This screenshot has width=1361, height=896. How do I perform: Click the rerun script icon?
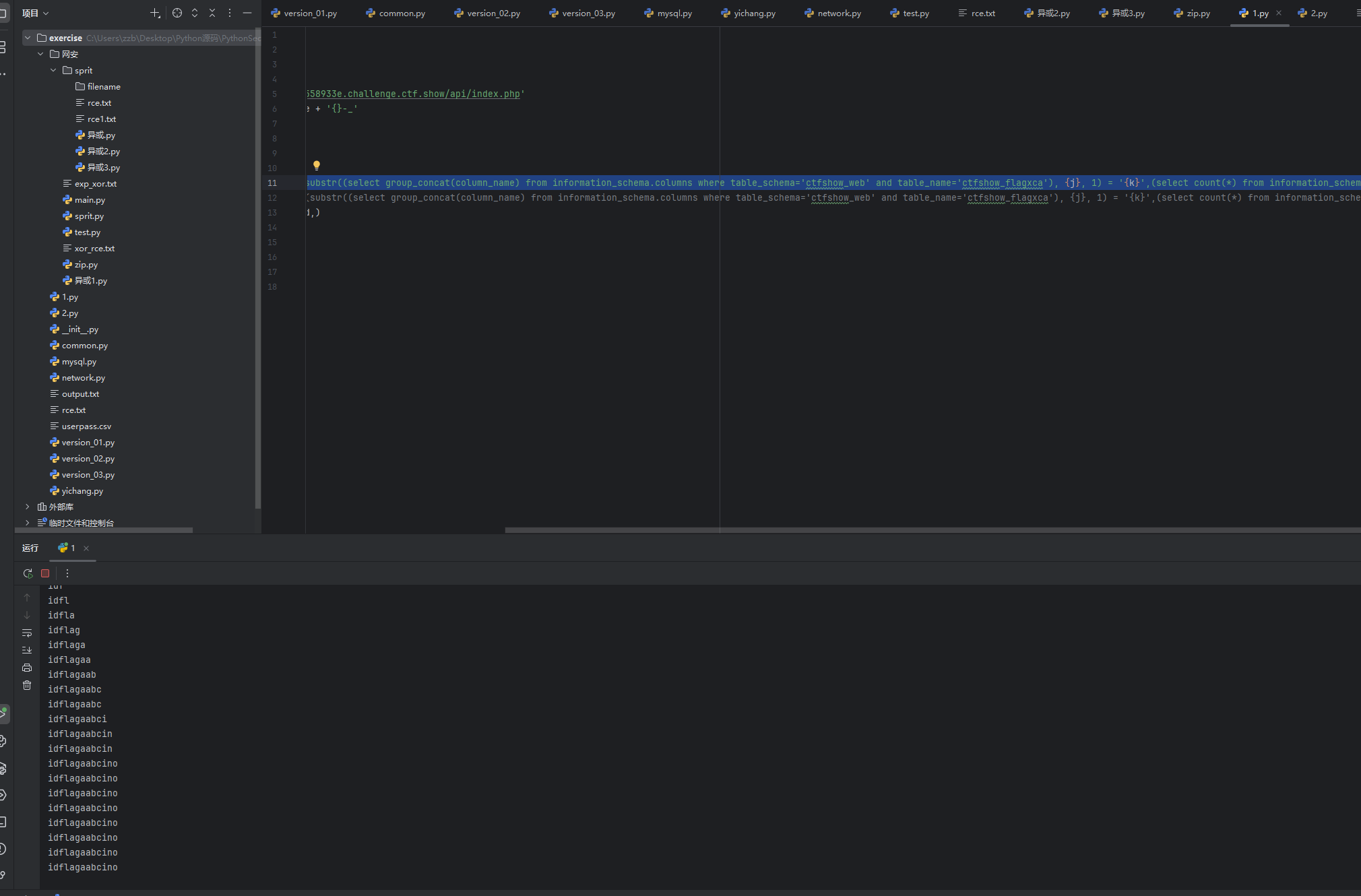point(28,573)
